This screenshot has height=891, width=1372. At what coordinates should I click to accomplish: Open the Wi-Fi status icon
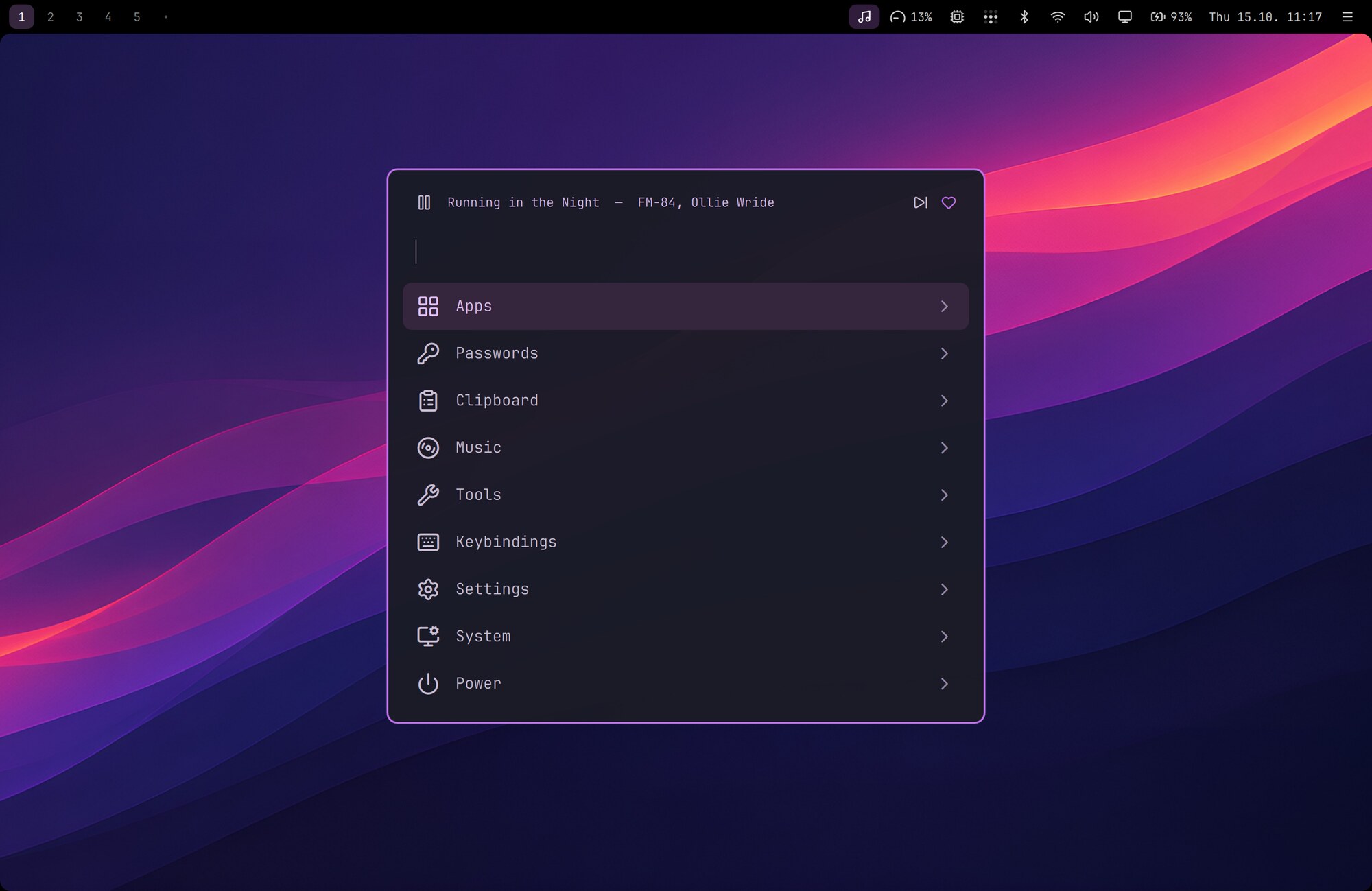(x=1058, y=16)
